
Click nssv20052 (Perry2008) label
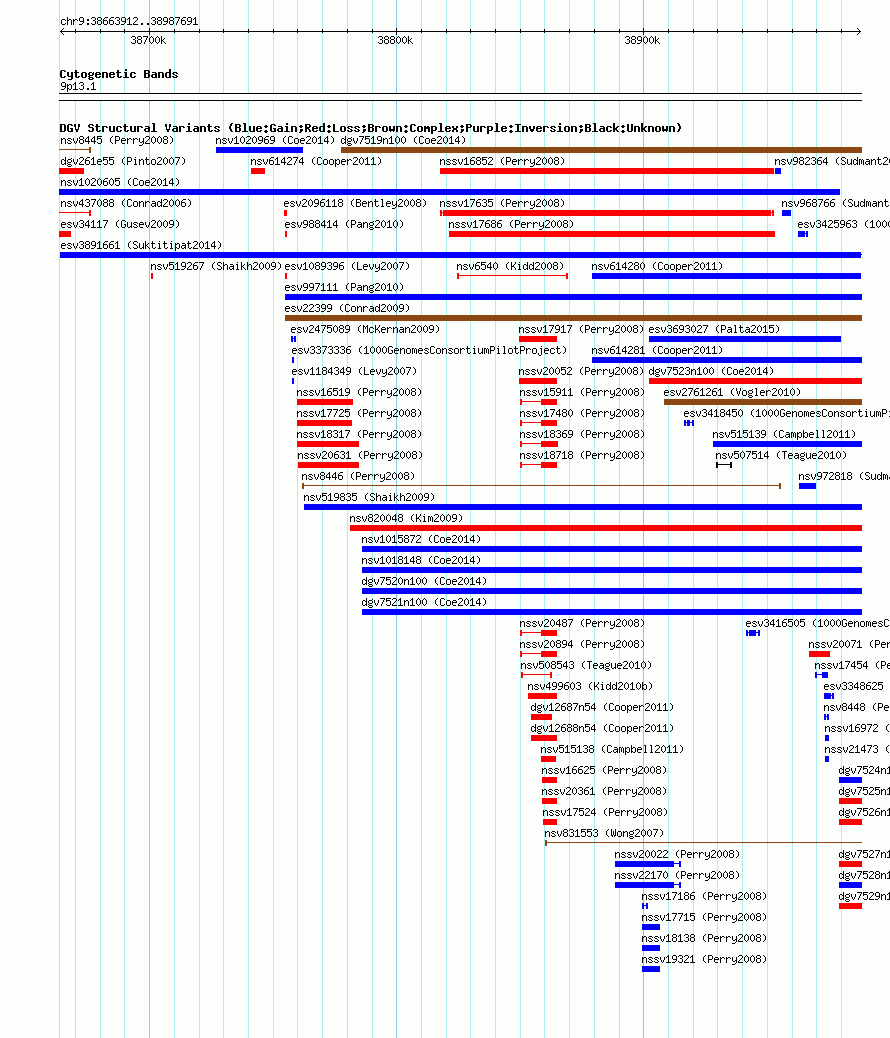point(581,371)
